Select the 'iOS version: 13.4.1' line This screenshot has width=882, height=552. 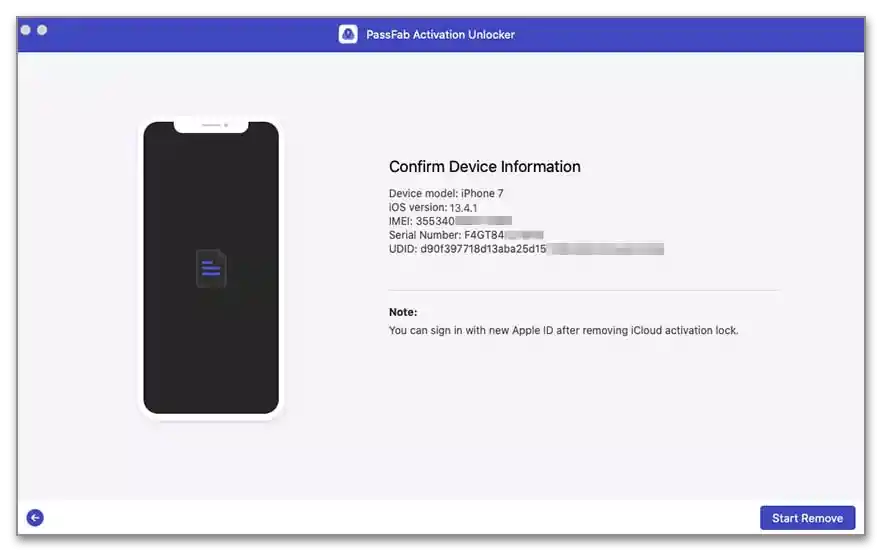pyautogui.click(x=433, y=207)
